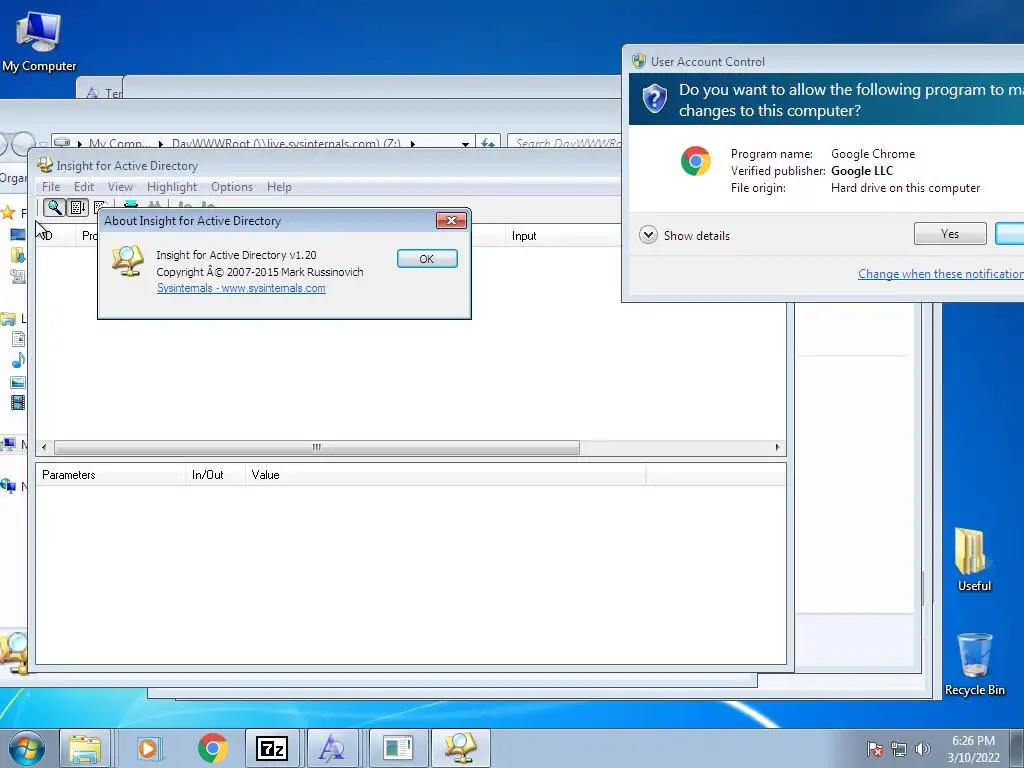Click the Favorites star icon in the Explorer sidebar
1024x768 pixels.
pyautogui.click(x=8, y=213)
